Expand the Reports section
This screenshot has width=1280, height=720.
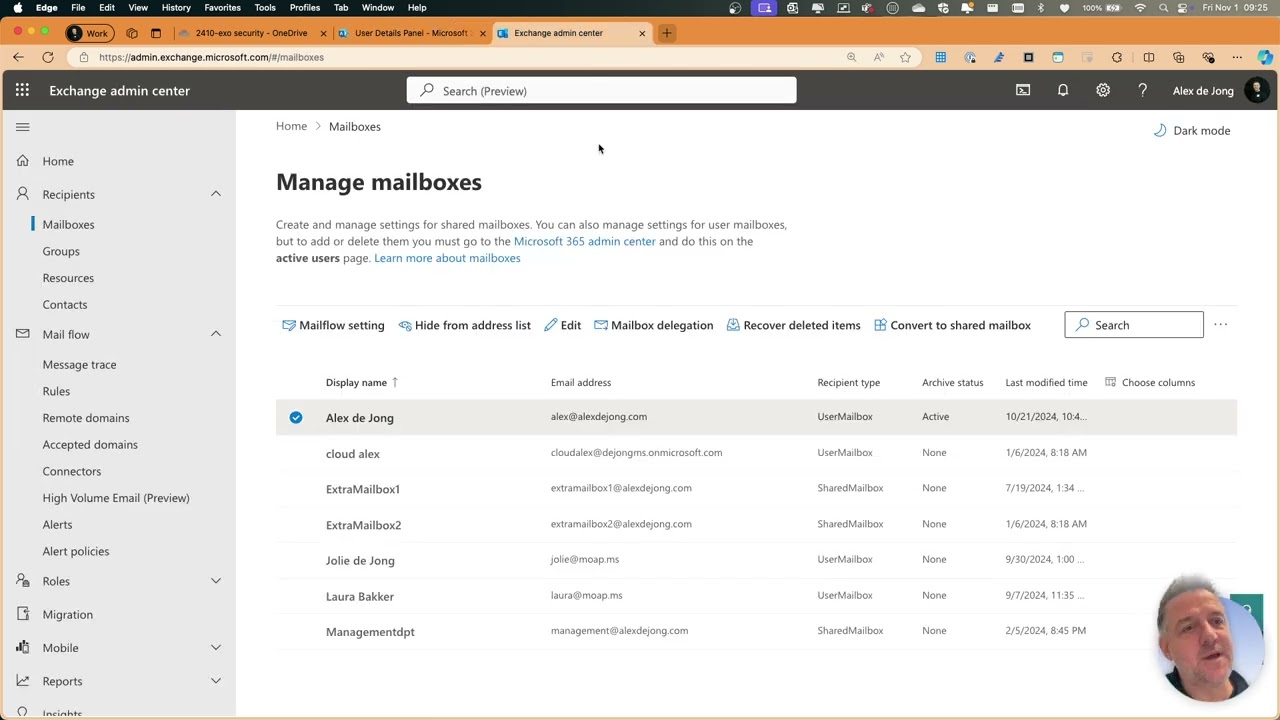pyautogui.click(x=216, y=681)
